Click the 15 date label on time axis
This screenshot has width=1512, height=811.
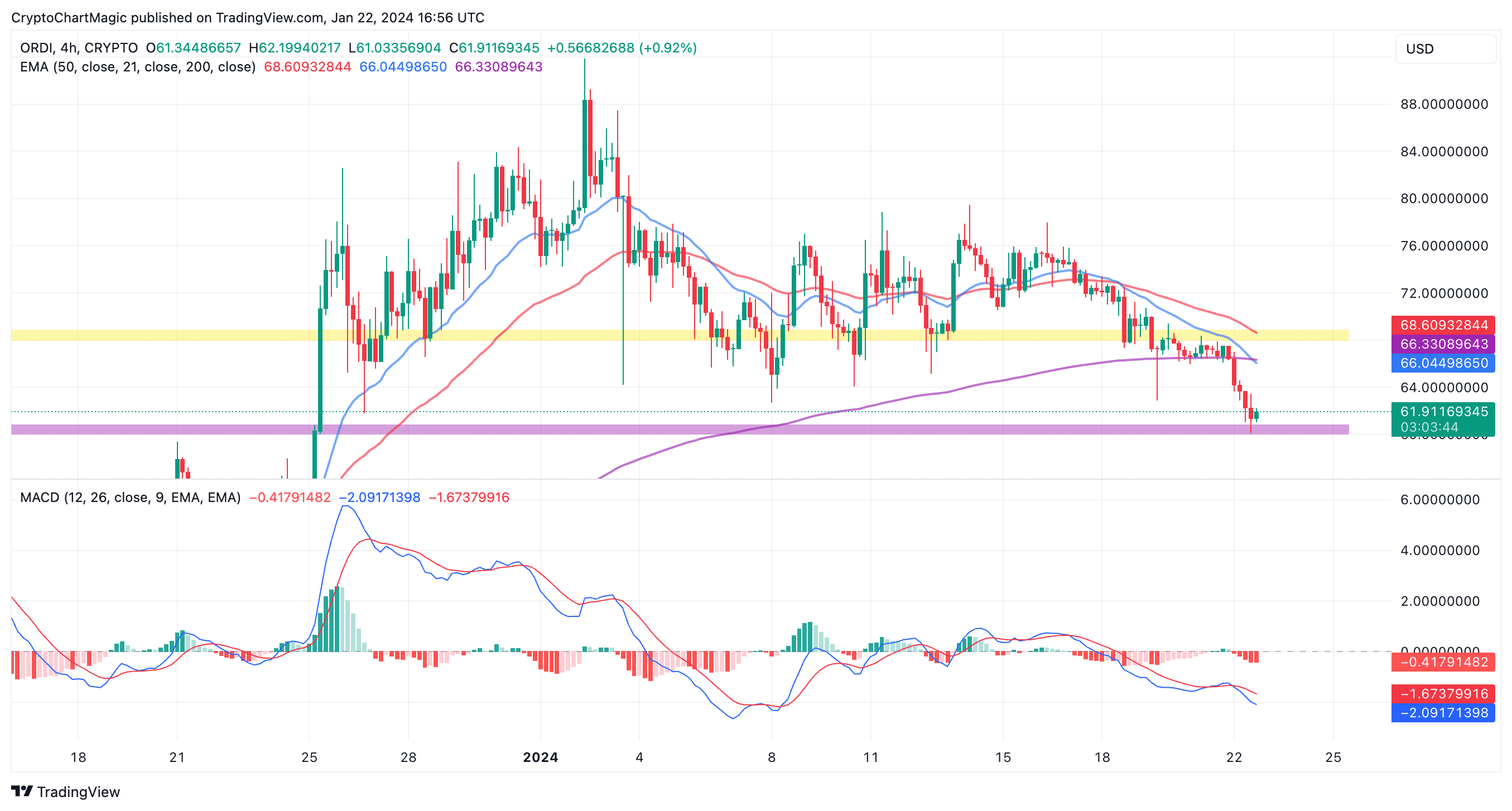click(1003, 757)
